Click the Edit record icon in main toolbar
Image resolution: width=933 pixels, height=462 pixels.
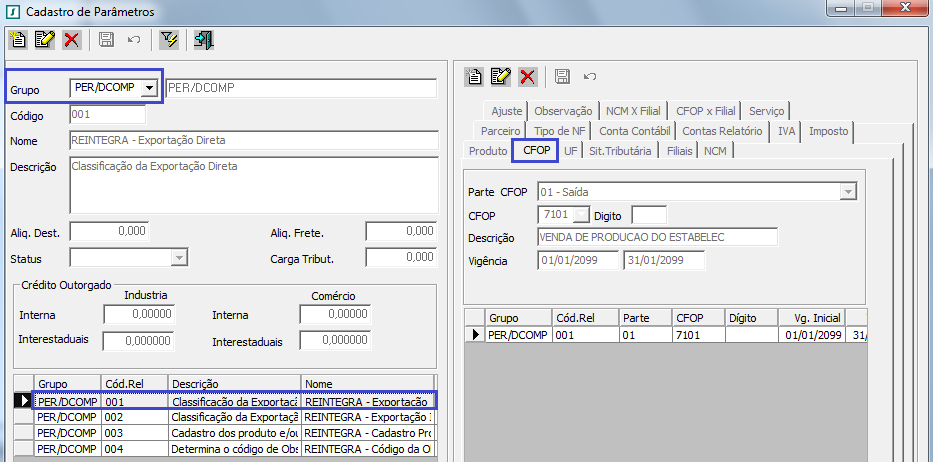[45, 40]
